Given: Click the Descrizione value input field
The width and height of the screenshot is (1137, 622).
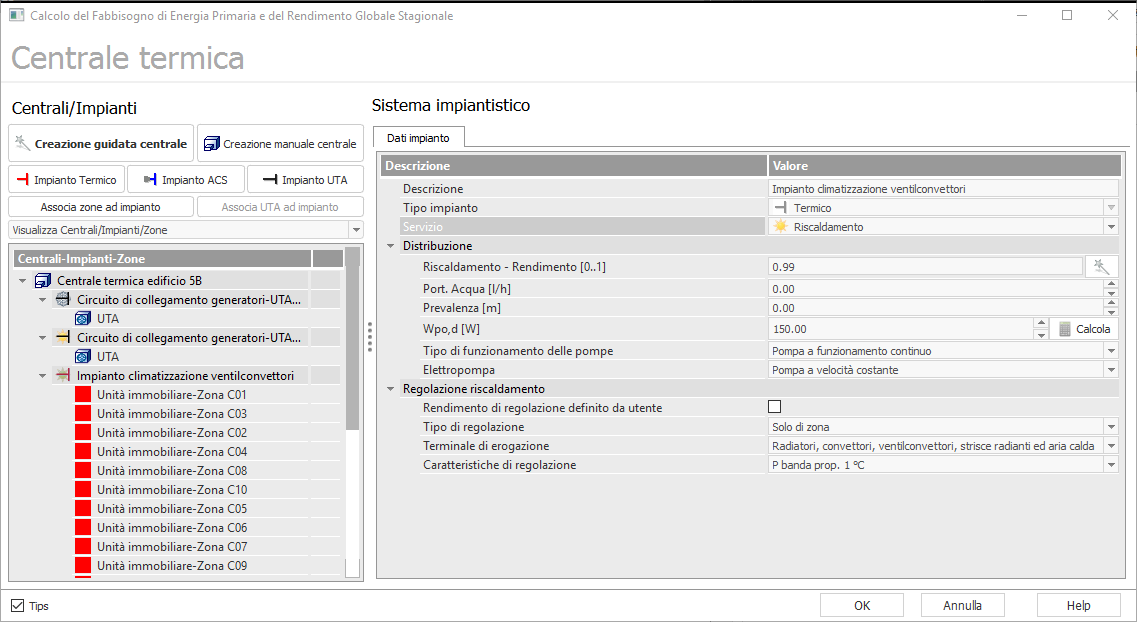Looking at the screenshot, I should coord(943,188).
